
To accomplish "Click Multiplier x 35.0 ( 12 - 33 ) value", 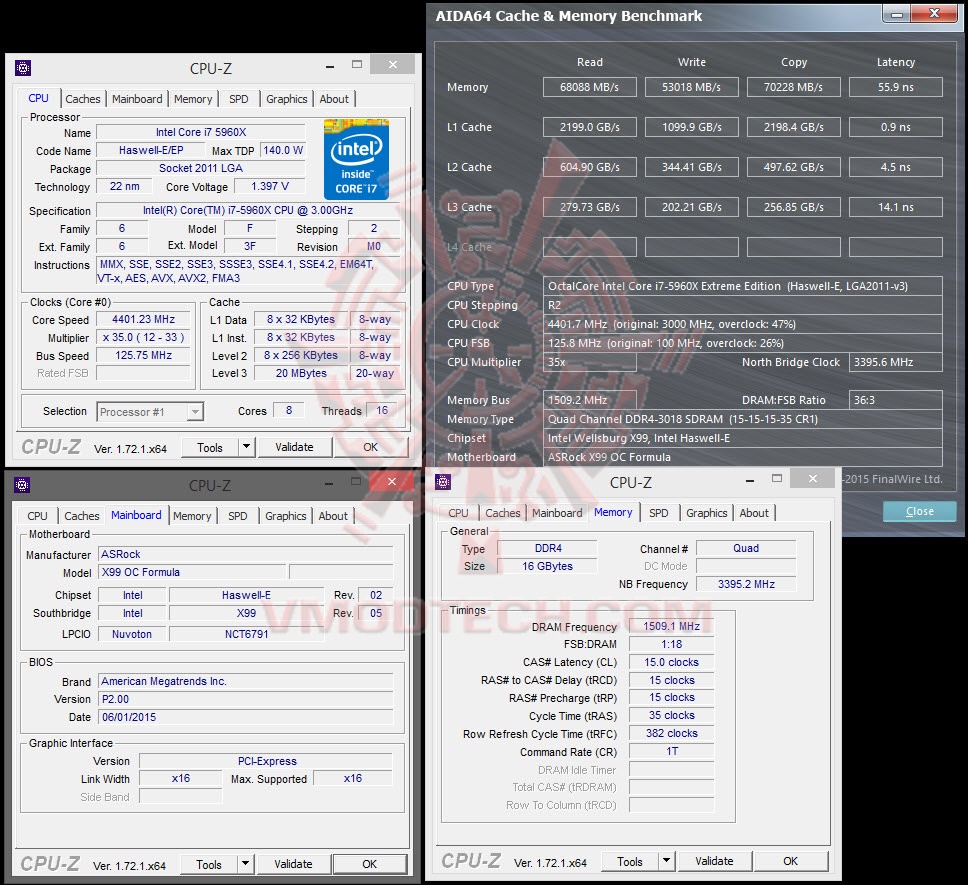I will [x=143, y=338].
